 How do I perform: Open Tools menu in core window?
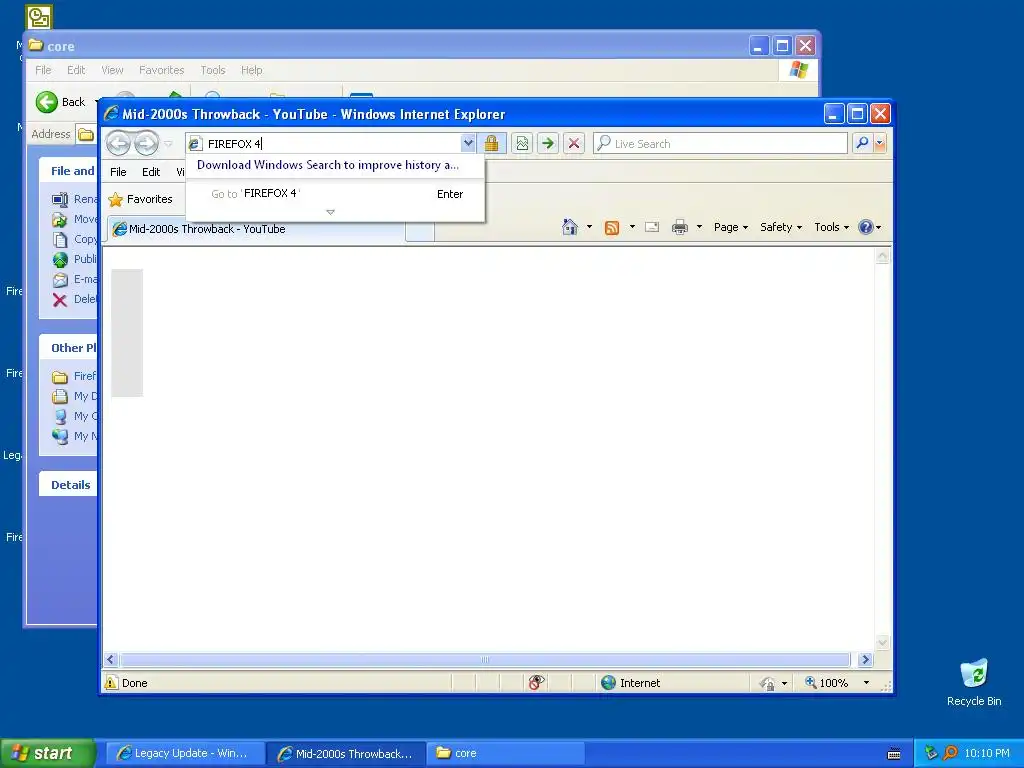tap(213, 70)
